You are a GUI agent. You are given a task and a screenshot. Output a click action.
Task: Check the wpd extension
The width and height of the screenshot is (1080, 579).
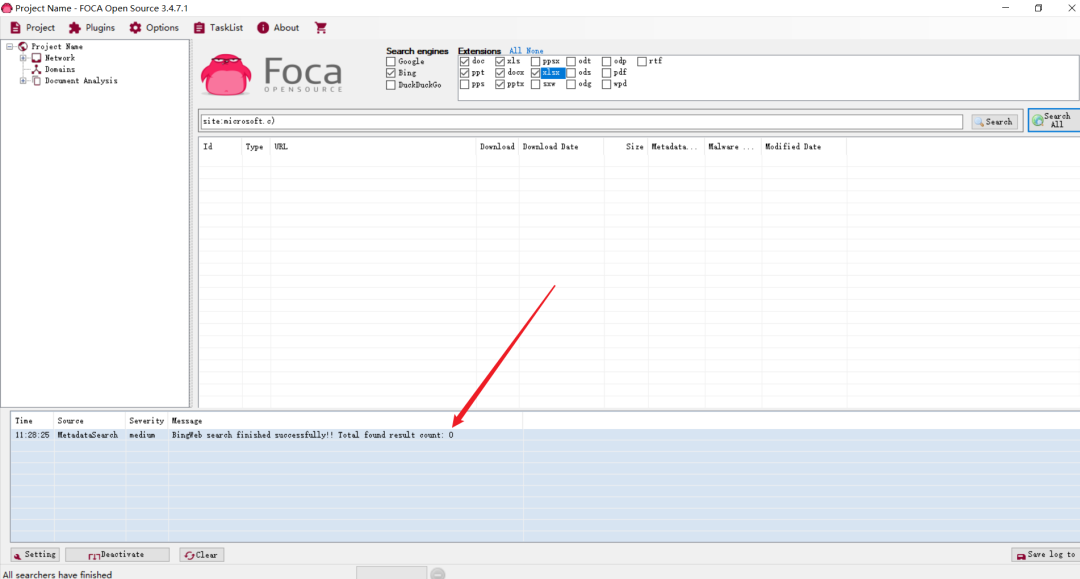tap(606, 84)
